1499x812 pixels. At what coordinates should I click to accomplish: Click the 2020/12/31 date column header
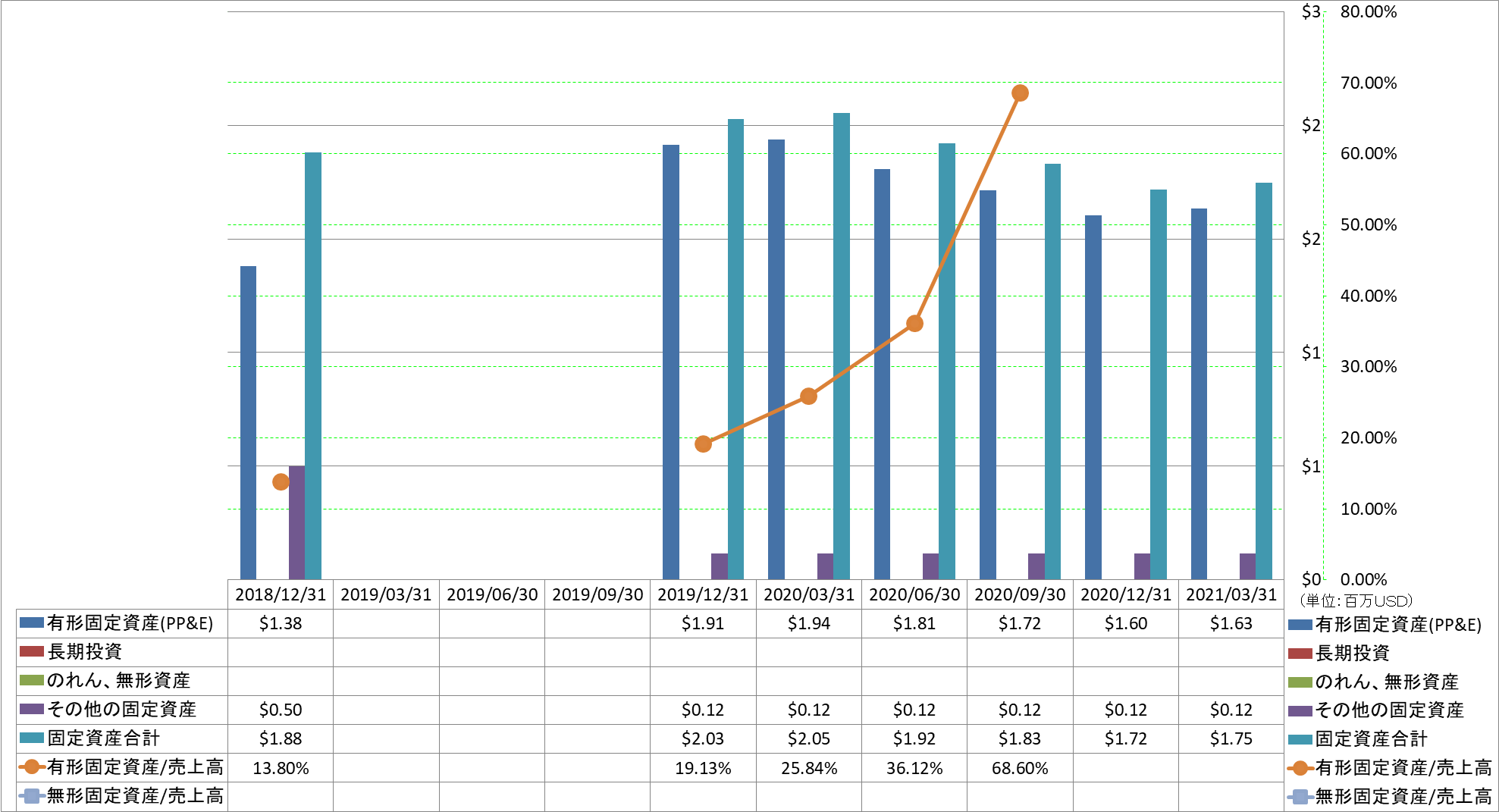click(x=1126, y=594)
